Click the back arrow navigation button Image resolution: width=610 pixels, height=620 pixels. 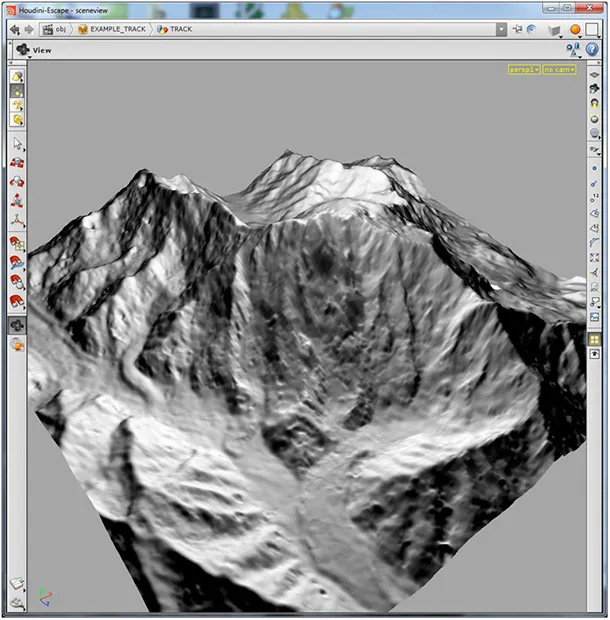(x=15, y=30)
